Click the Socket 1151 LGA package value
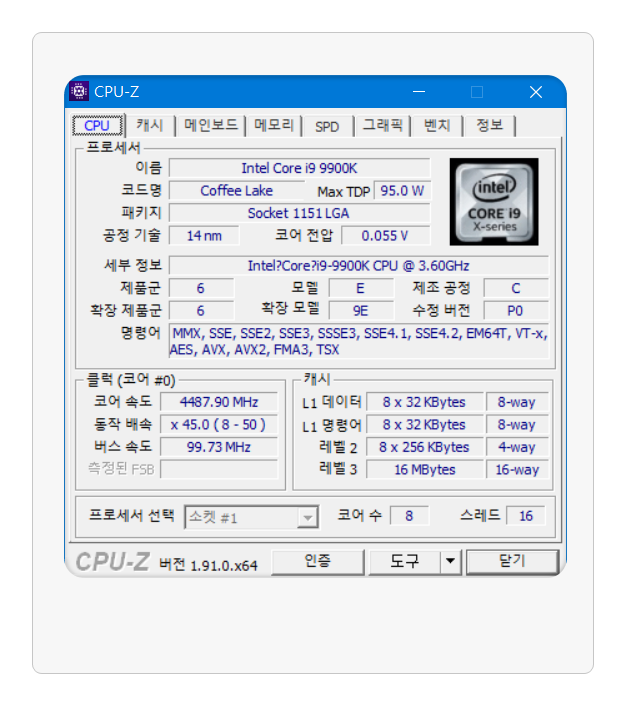Screen dimensions: 626x706 299,213
